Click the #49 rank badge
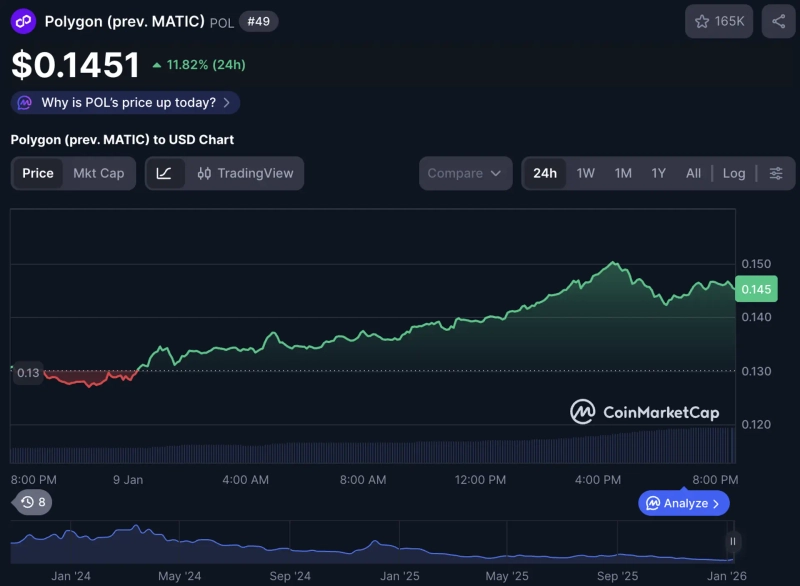The image size is (800, 586). pyautogui.click(x=258, y=21)
